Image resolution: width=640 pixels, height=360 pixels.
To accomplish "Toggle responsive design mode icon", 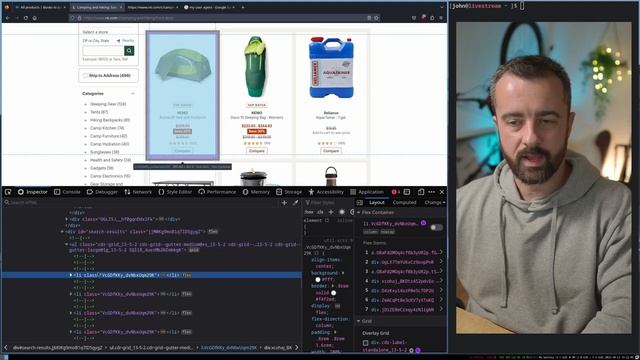I will (x=421, y=192).
